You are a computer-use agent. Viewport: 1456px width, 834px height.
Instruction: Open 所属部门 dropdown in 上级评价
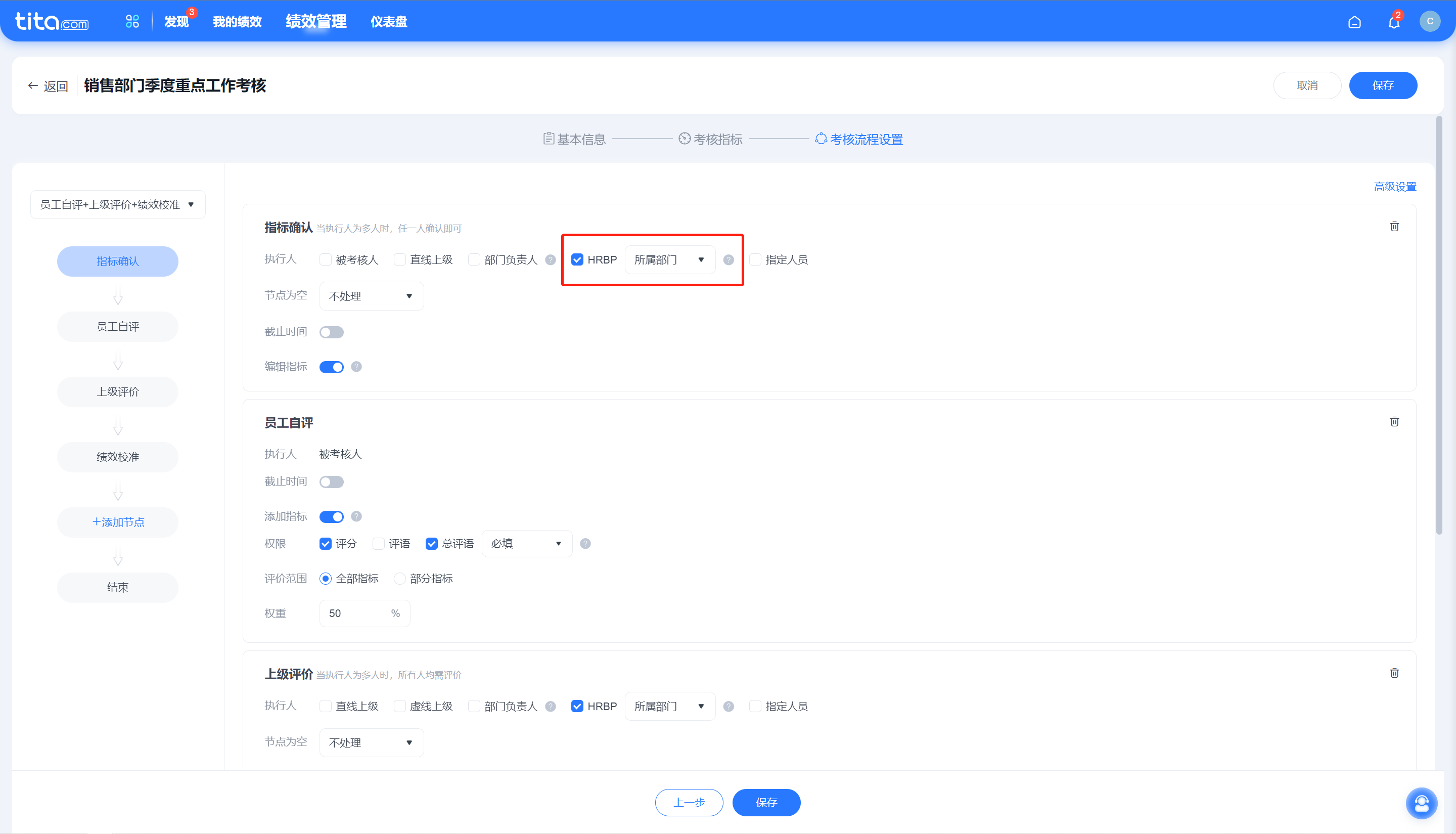670,706
